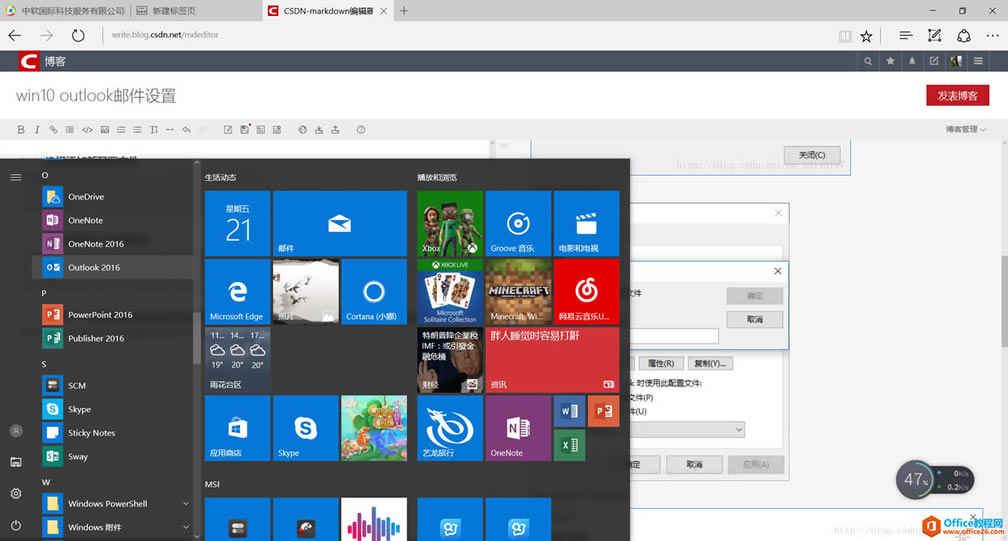Click the Power icon in Start menu
The image size is (1008, 541).
pyautogui.click(x=16, y=525)
